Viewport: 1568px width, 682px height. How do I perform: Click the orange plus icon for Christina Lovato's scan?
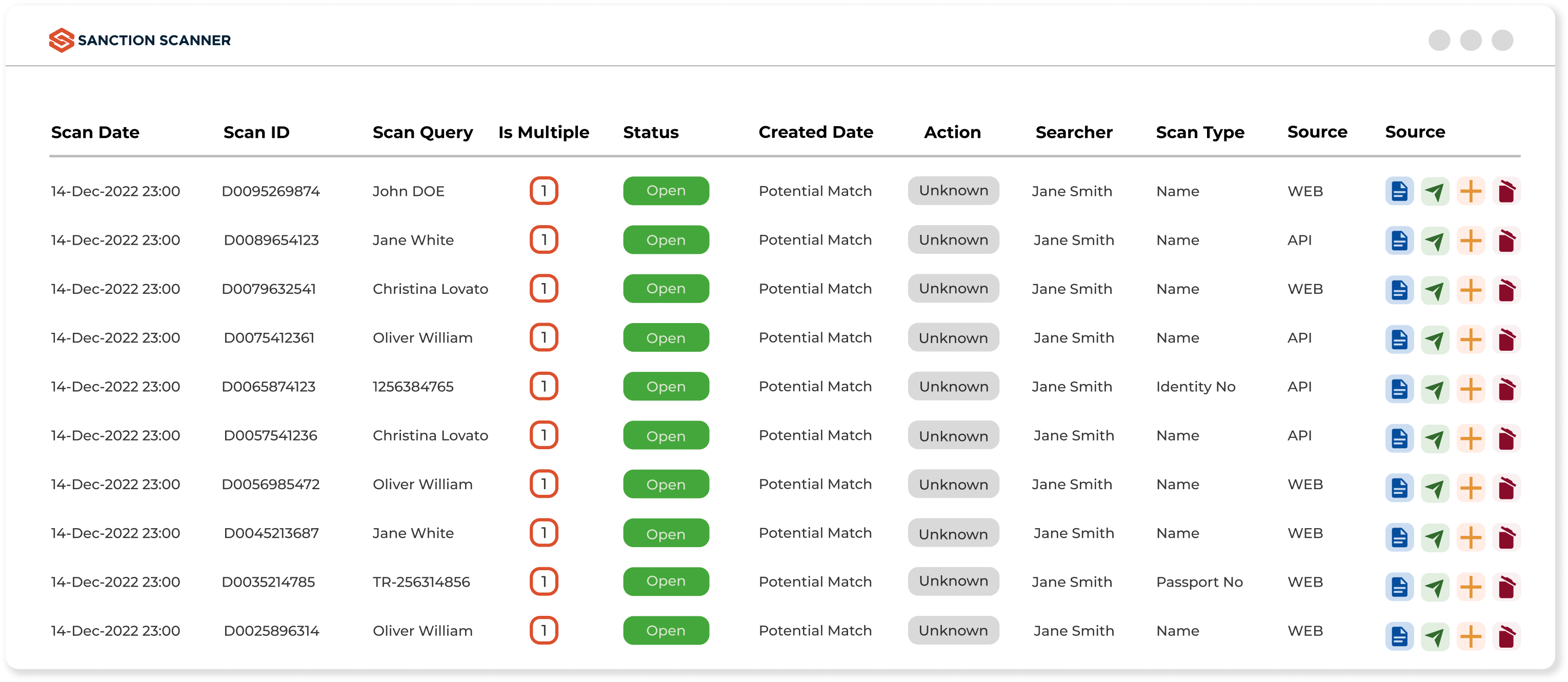1471,289
